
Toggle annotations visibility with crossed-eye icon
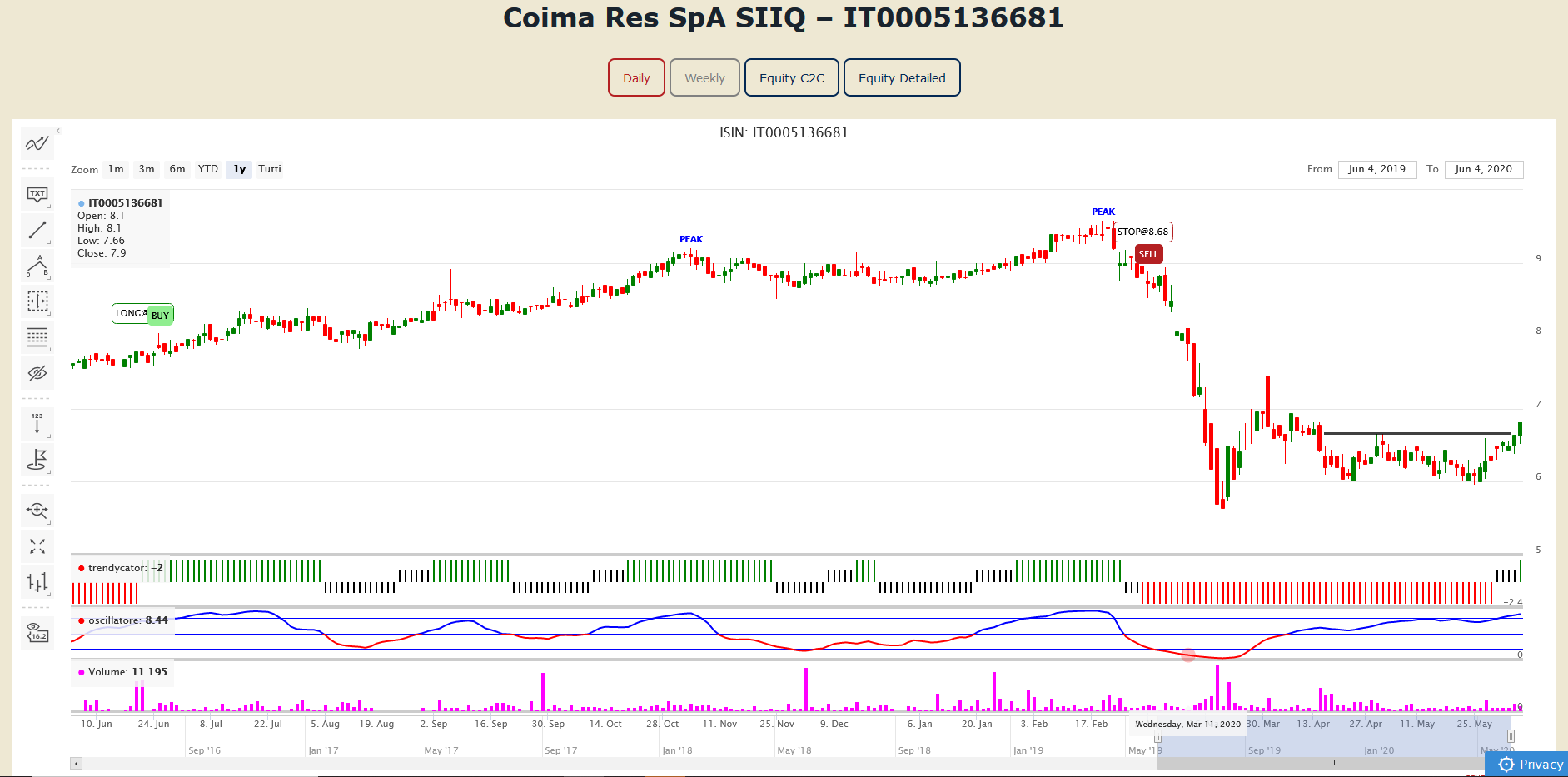coord(37,373)
